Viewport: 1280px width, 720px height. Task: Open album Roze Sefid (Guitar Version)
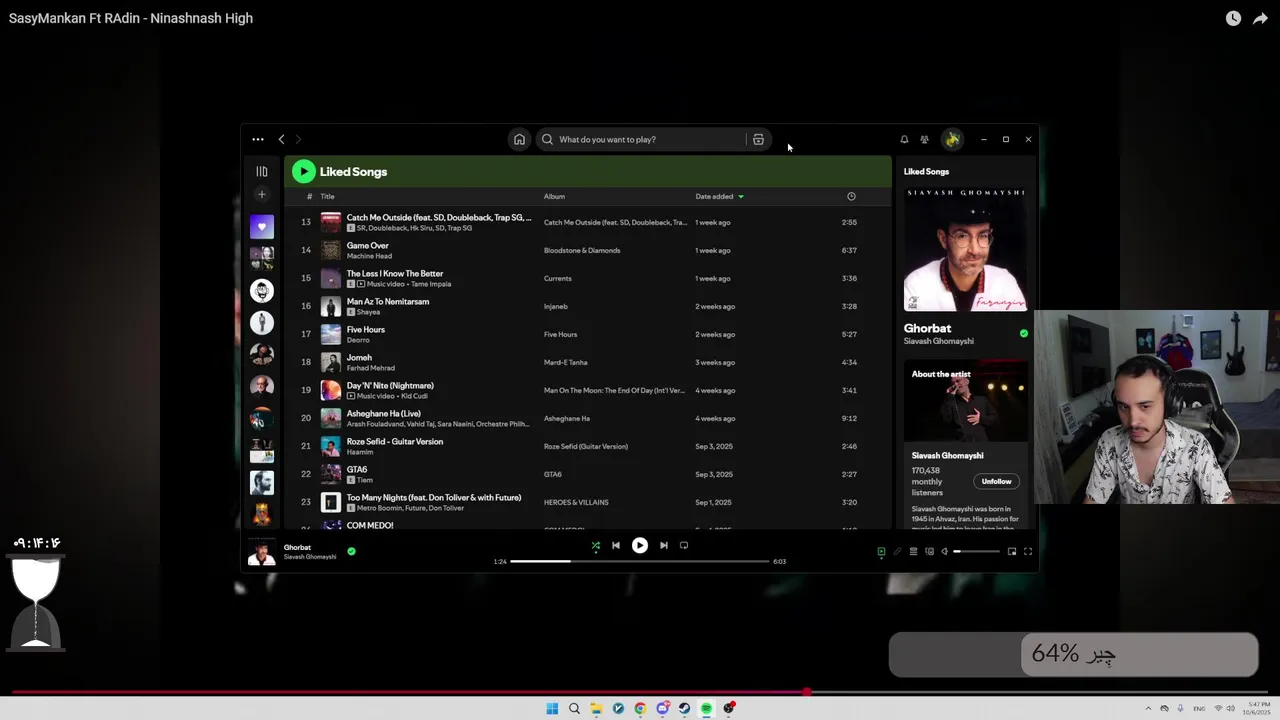click(x=586, y=446)
